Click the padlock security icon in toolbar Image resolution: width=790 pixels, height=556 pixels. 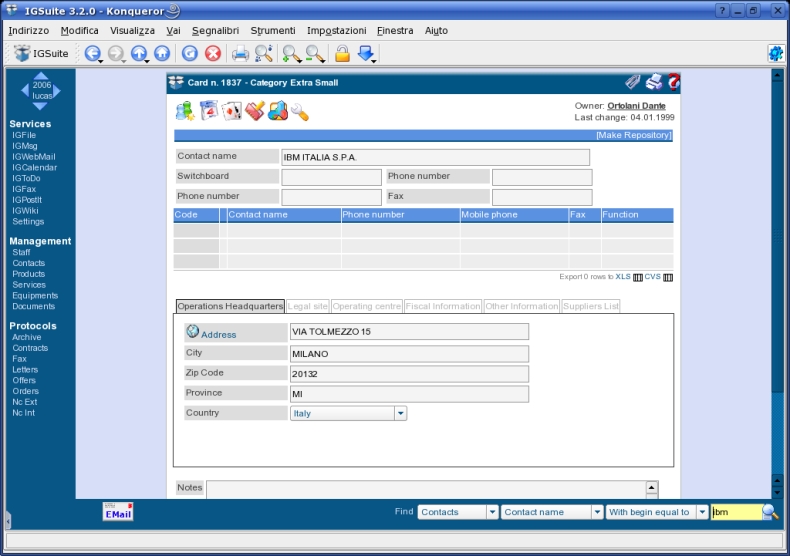pyautogui.click(x=342, y=53)
